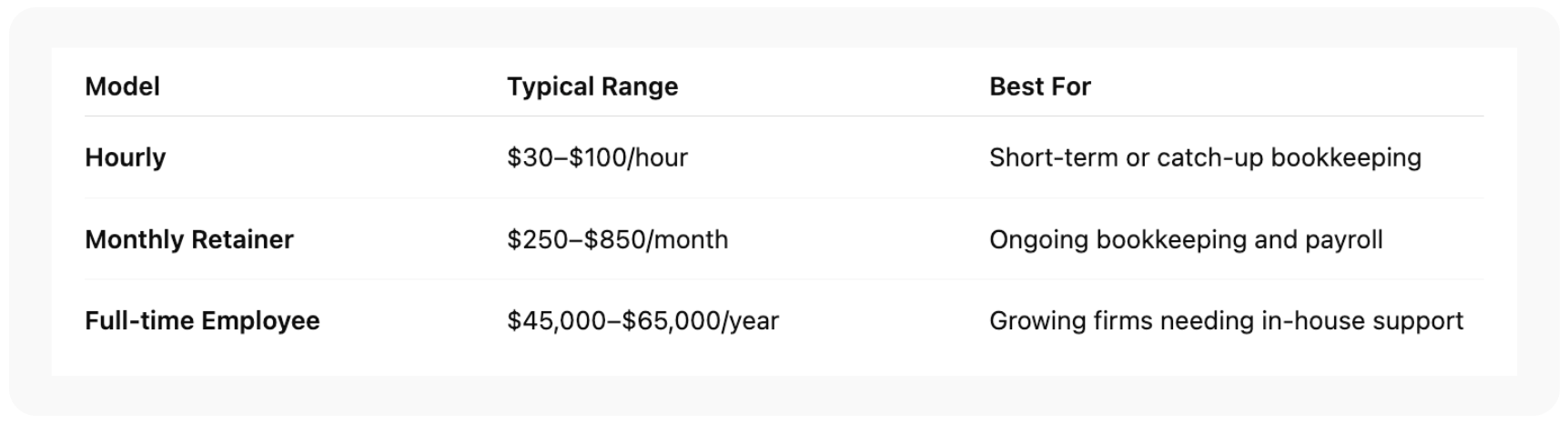Click the "Typical Range" column header
This screenshot has width=1568, height=424.
tap(592, 86)
